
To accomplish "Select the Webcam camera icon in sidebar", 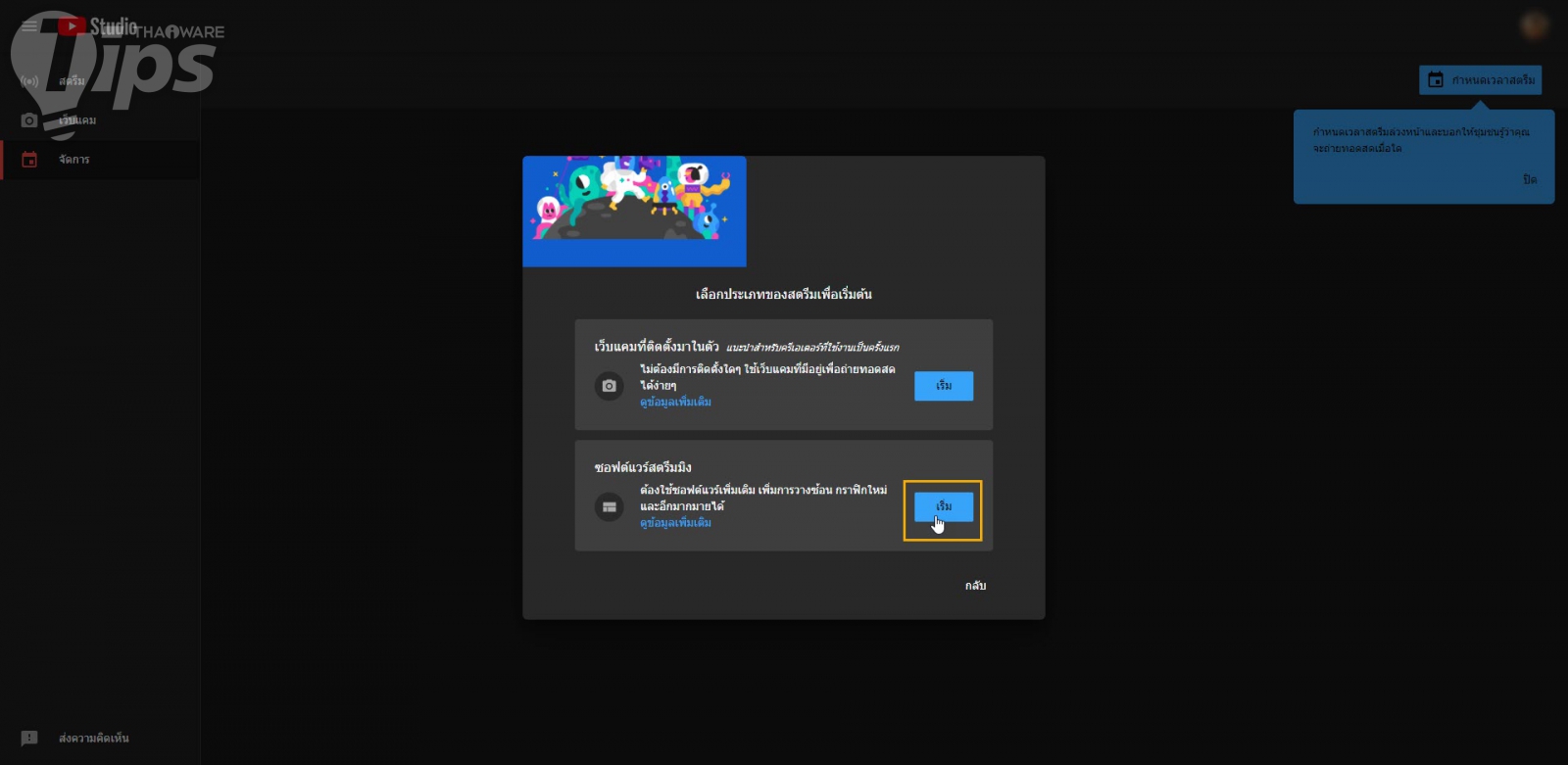I will (x=29, y=120).
